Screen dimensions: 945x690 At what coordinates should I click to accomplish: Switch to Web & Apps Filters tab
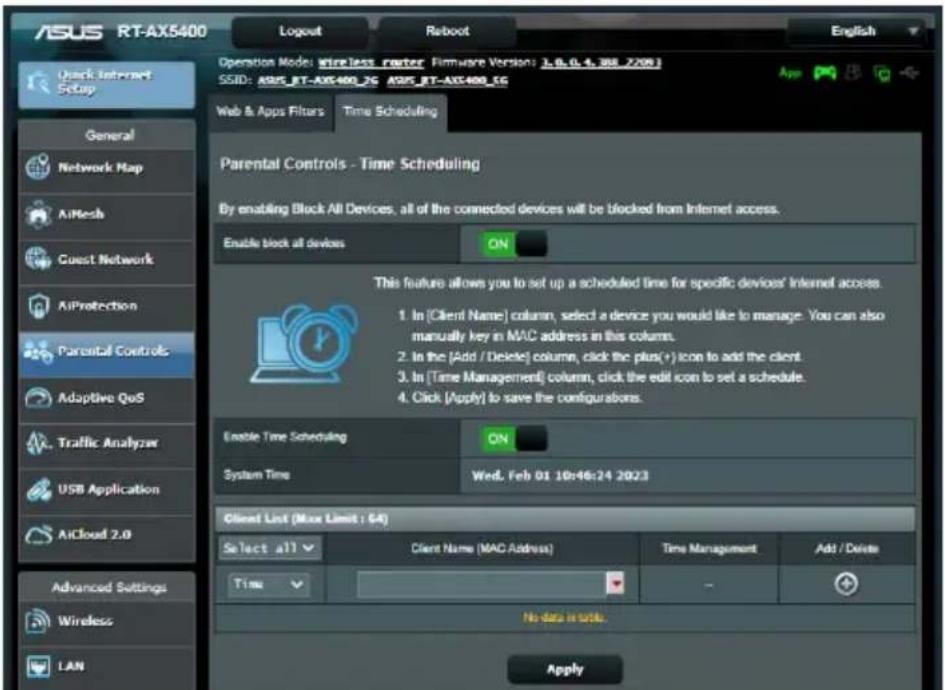270,111
